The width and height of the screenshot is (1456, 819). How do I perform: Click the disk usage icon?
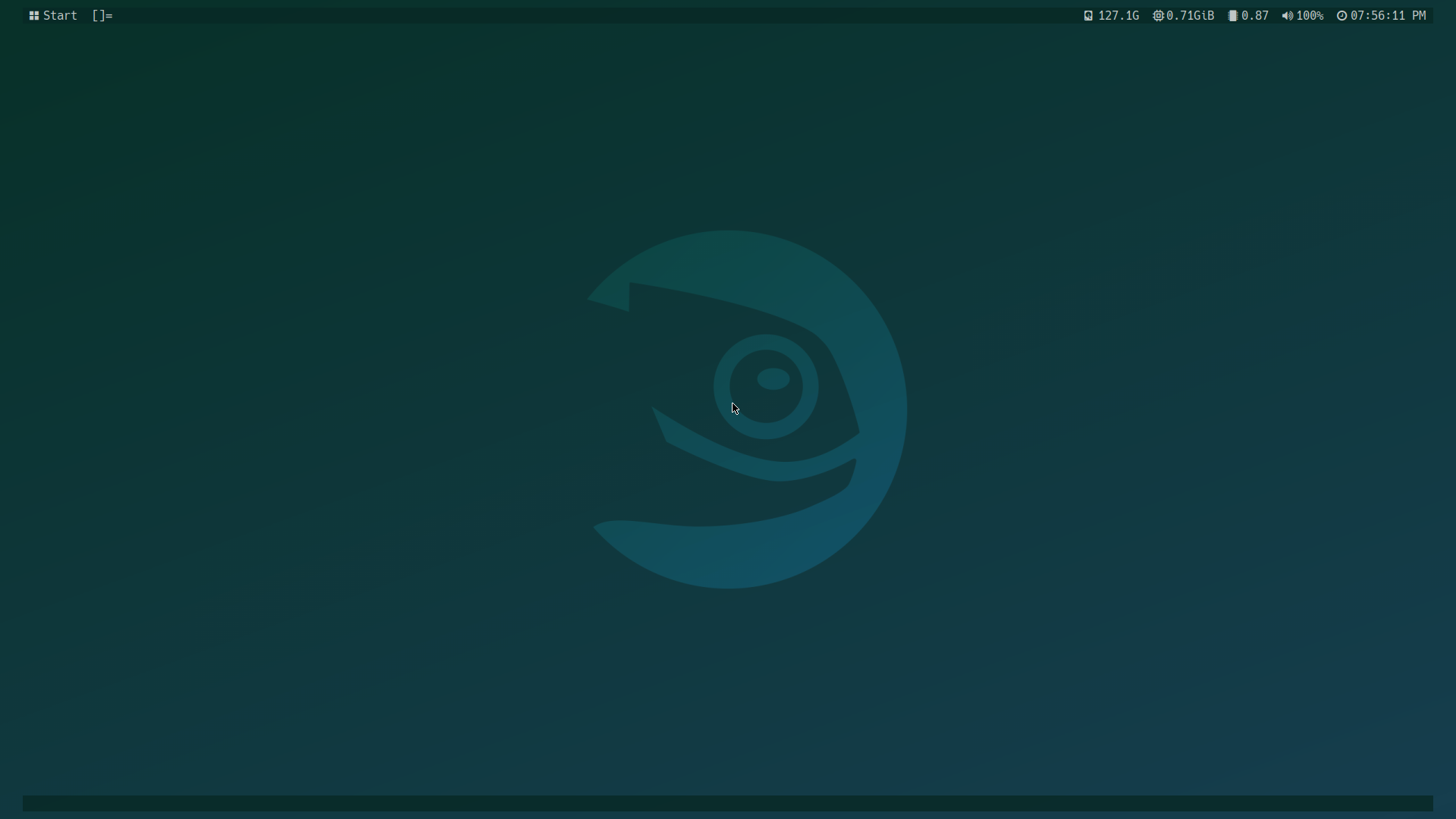pos(1088,15)
